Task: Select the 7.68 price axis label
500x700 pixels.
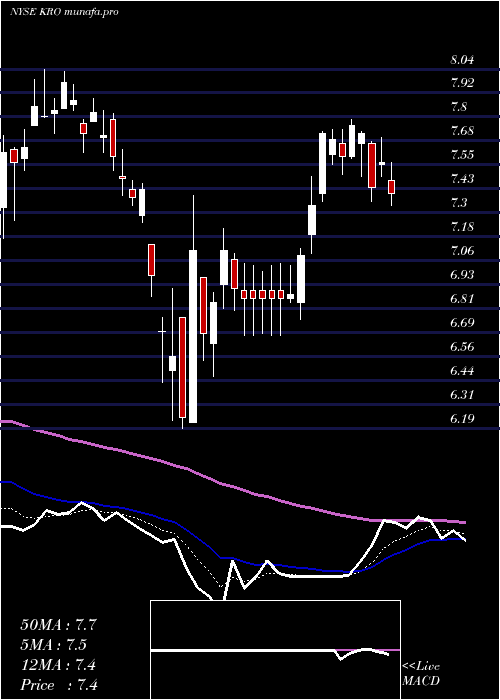Action: point(462,131)
